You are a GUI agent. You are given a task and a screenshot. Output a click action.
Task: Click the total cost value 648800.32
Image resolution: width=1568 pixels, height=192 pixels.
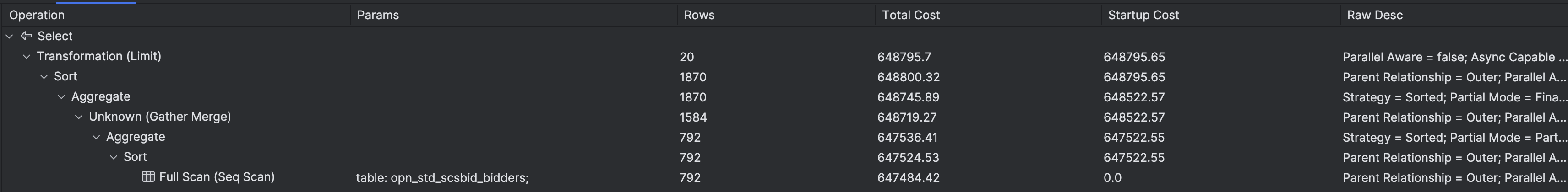click(908, 77)
